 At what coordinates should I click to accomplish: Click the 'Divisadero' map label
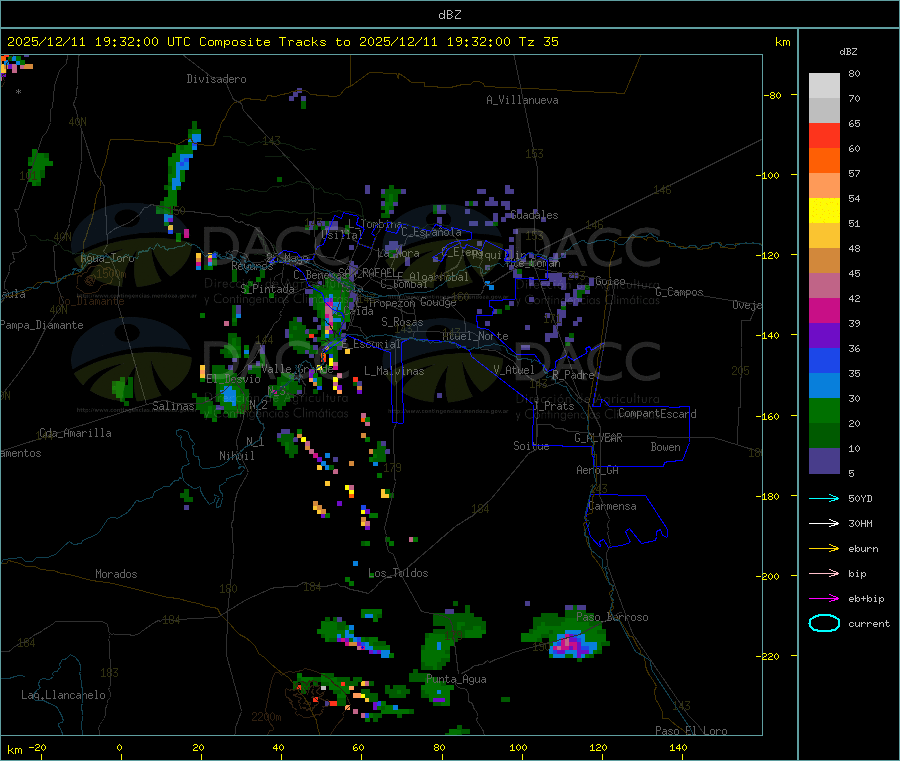point(216,79)
